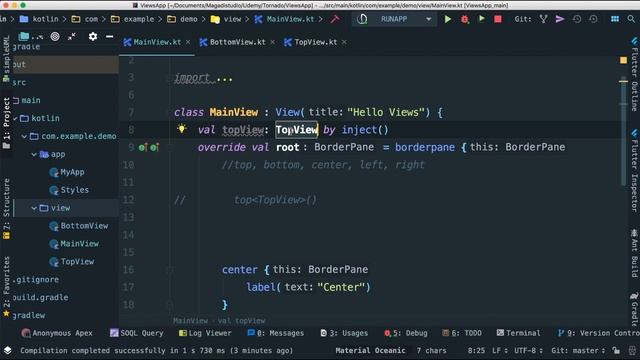Click Material Oceanic theme in status bar
Viewport: 640px width, 360px height.
pos(370,350)
